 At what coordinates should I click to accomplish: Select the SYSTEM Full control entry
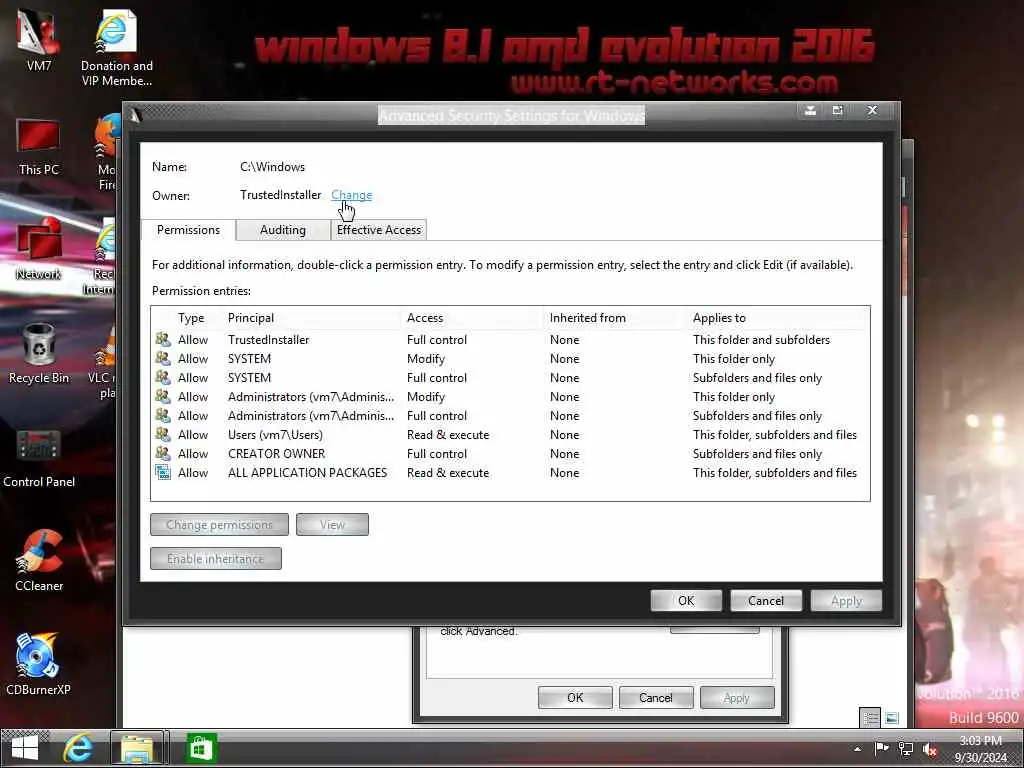coord(510,377)
